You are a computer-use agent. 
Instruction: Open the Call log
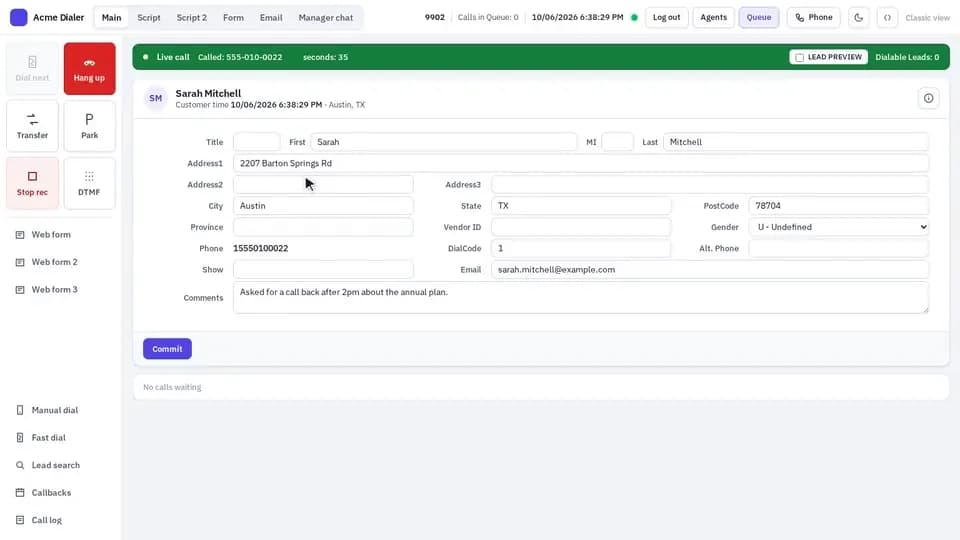pyautogui.click(x=61, y=520)
